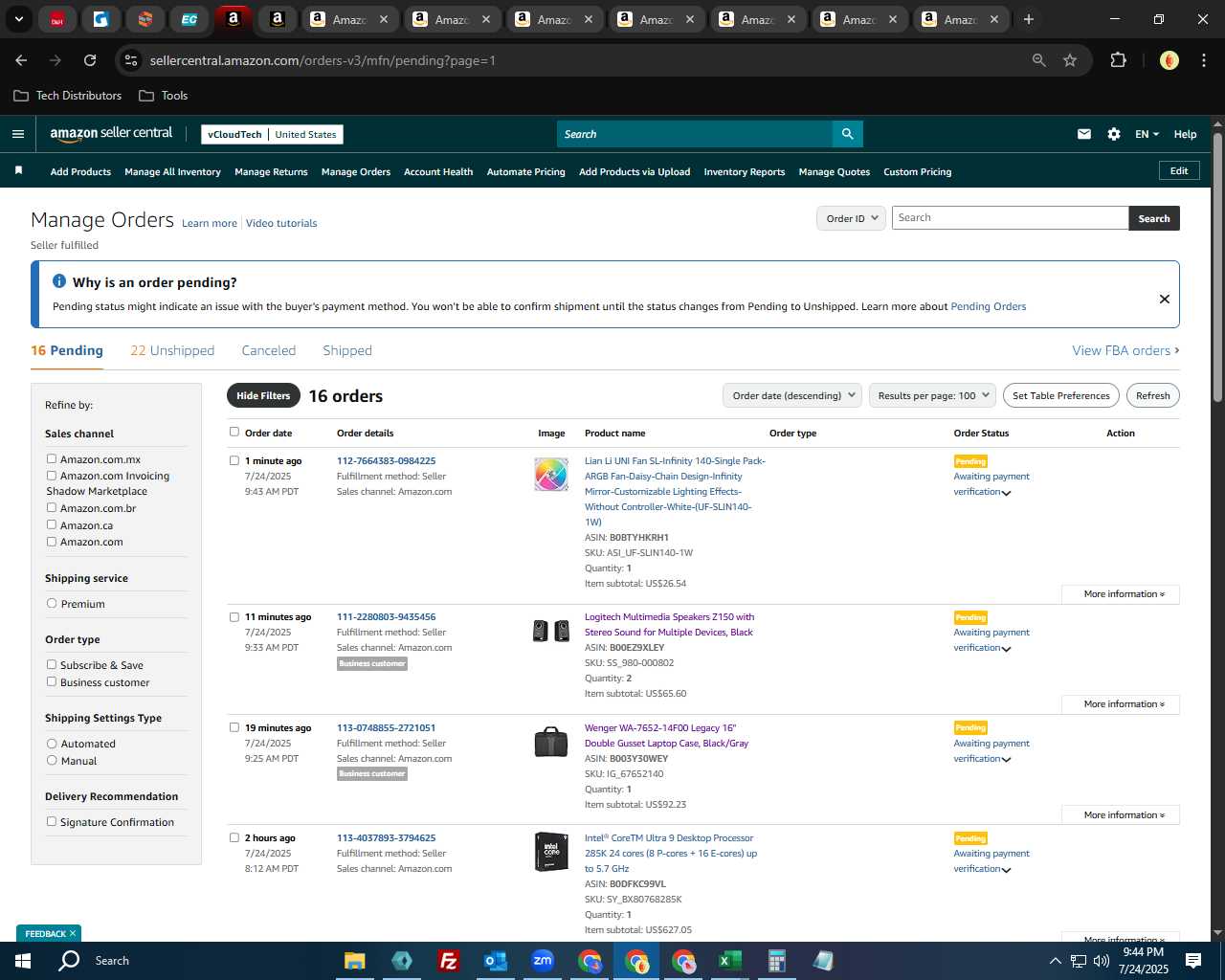The width and height of the screenshot is (1225, 980).
Task: Open Zoom from the taskbar
Action: click(x=543, y=961)
